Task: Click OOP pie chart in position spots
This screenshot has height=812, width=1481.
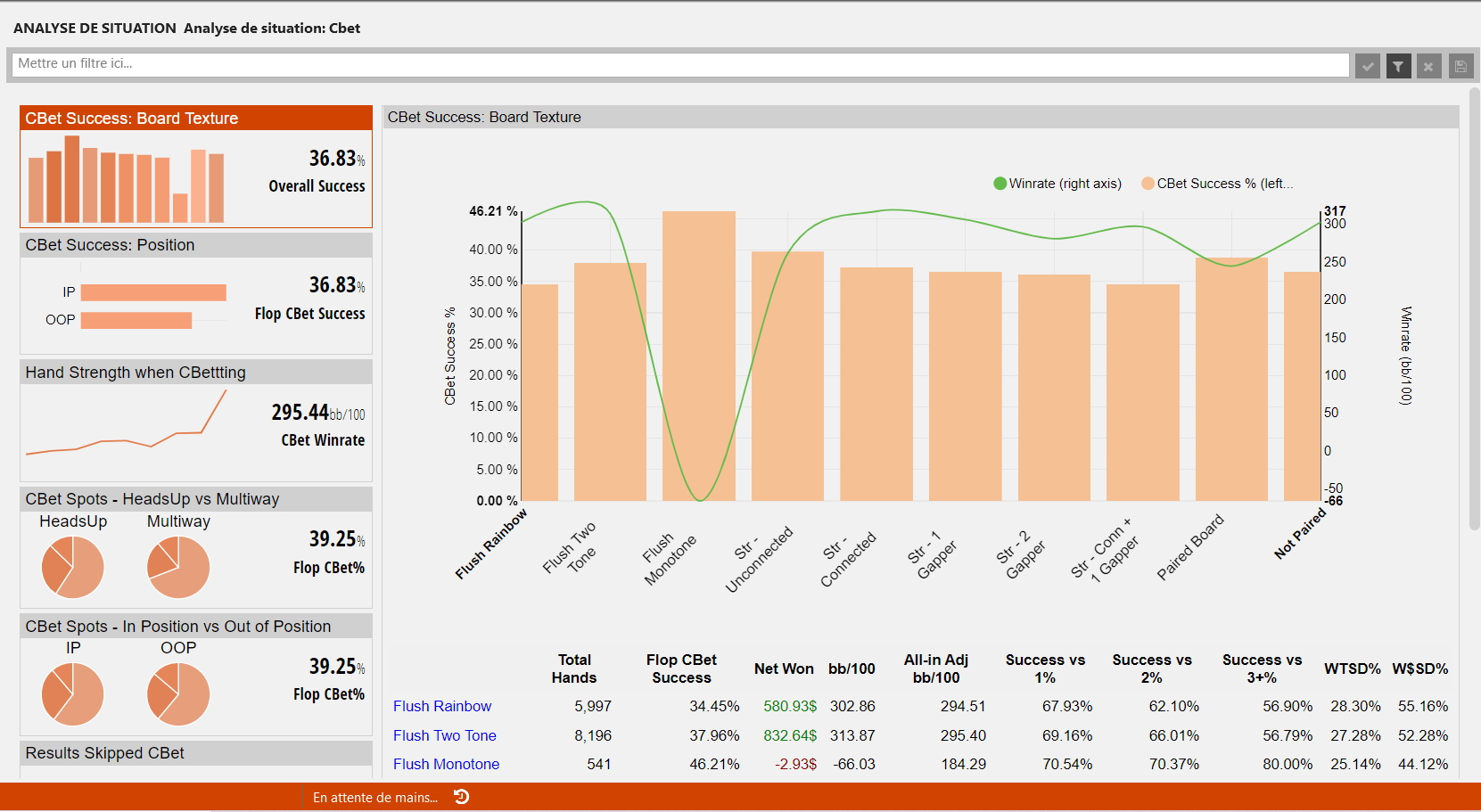Action: click(x=178, y=694)
